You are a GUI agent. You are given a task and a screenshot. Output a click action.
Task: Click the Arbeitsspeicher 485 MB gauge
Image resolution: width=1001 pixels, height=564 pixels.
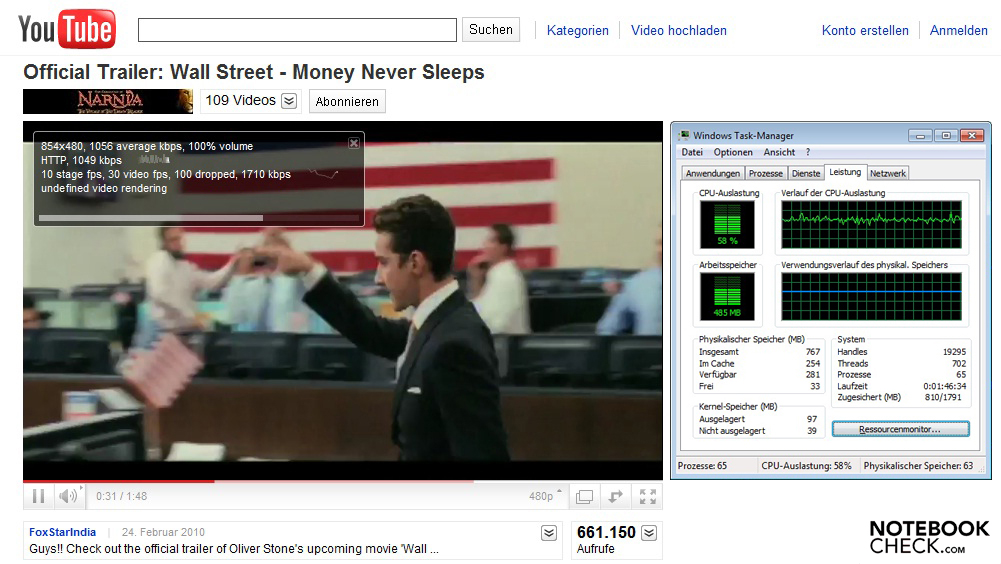(727, 296)
